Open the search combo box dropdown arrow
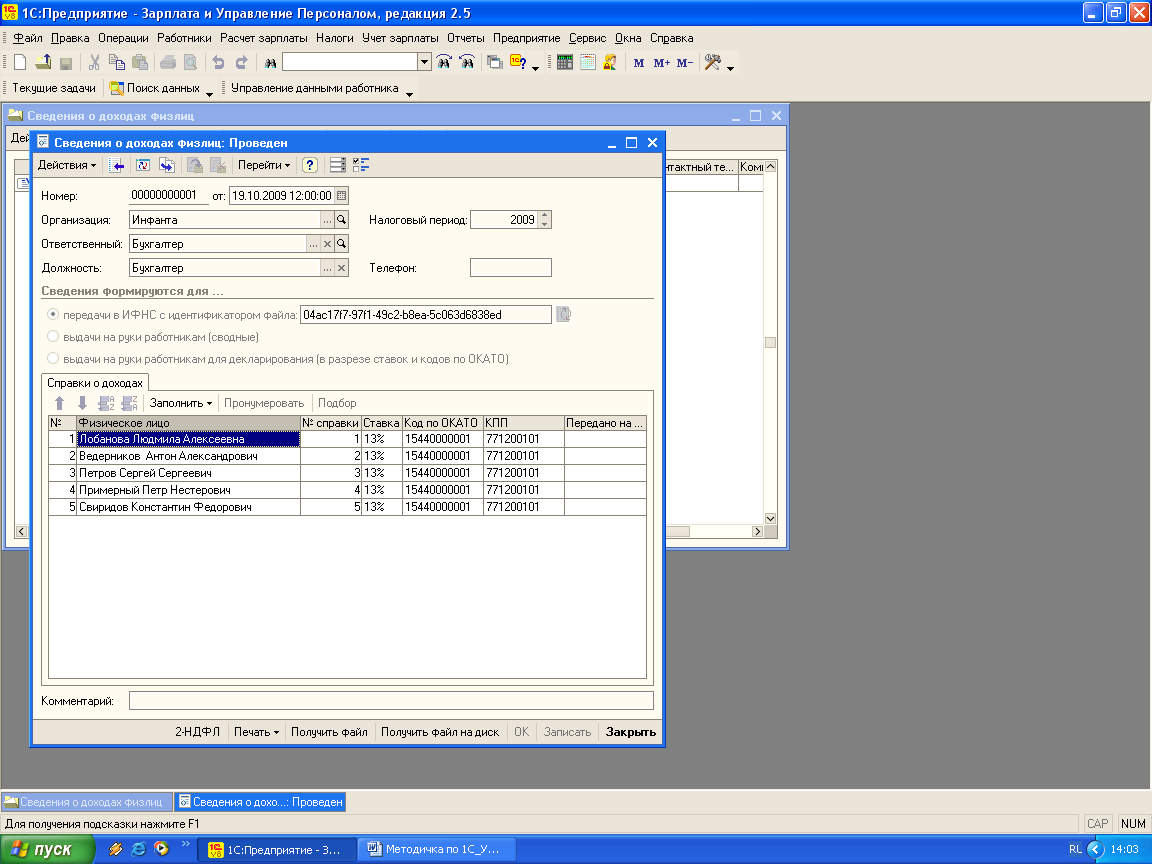 point(424,62)
